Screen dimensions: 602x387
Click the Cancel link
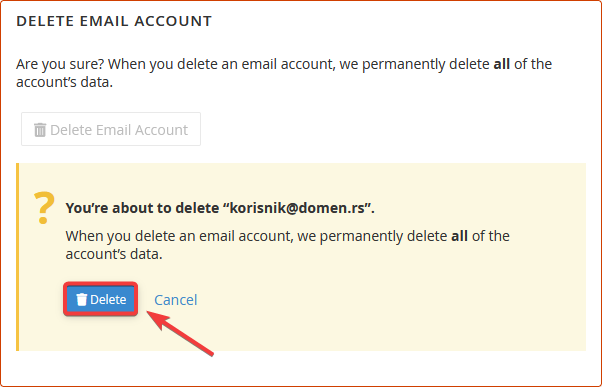pyautogui.click(x=175, y=300)
